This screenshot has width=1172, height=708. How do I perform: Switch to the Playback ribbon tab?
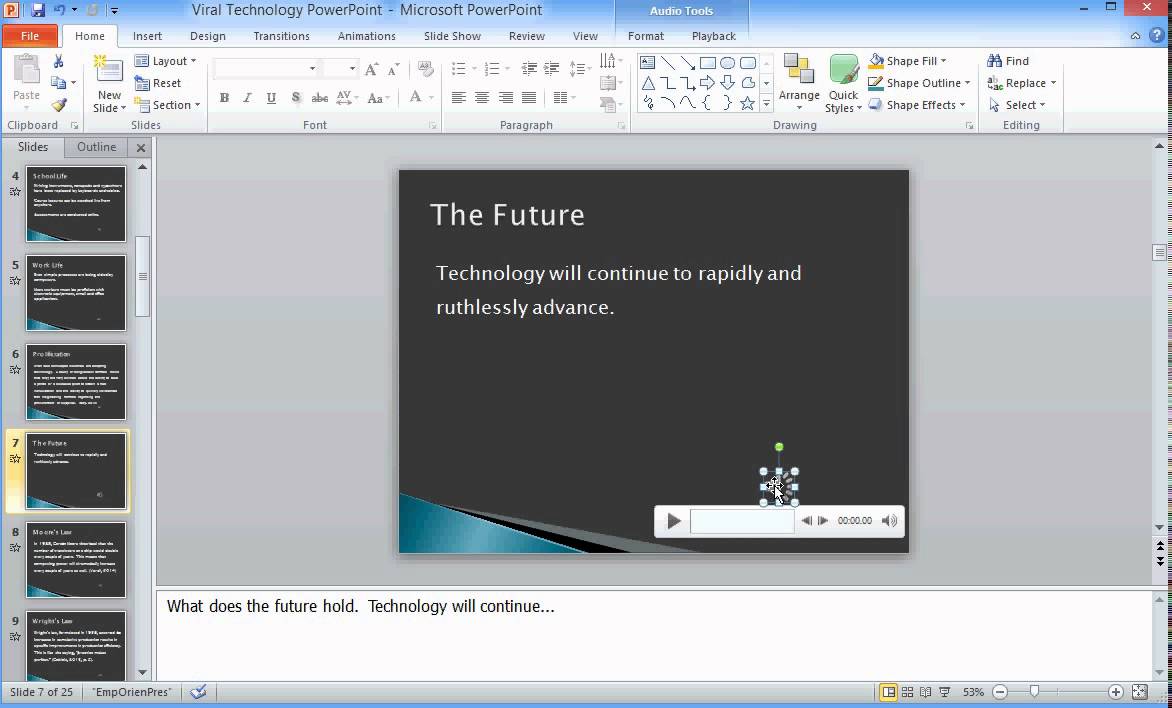point(714,35)
